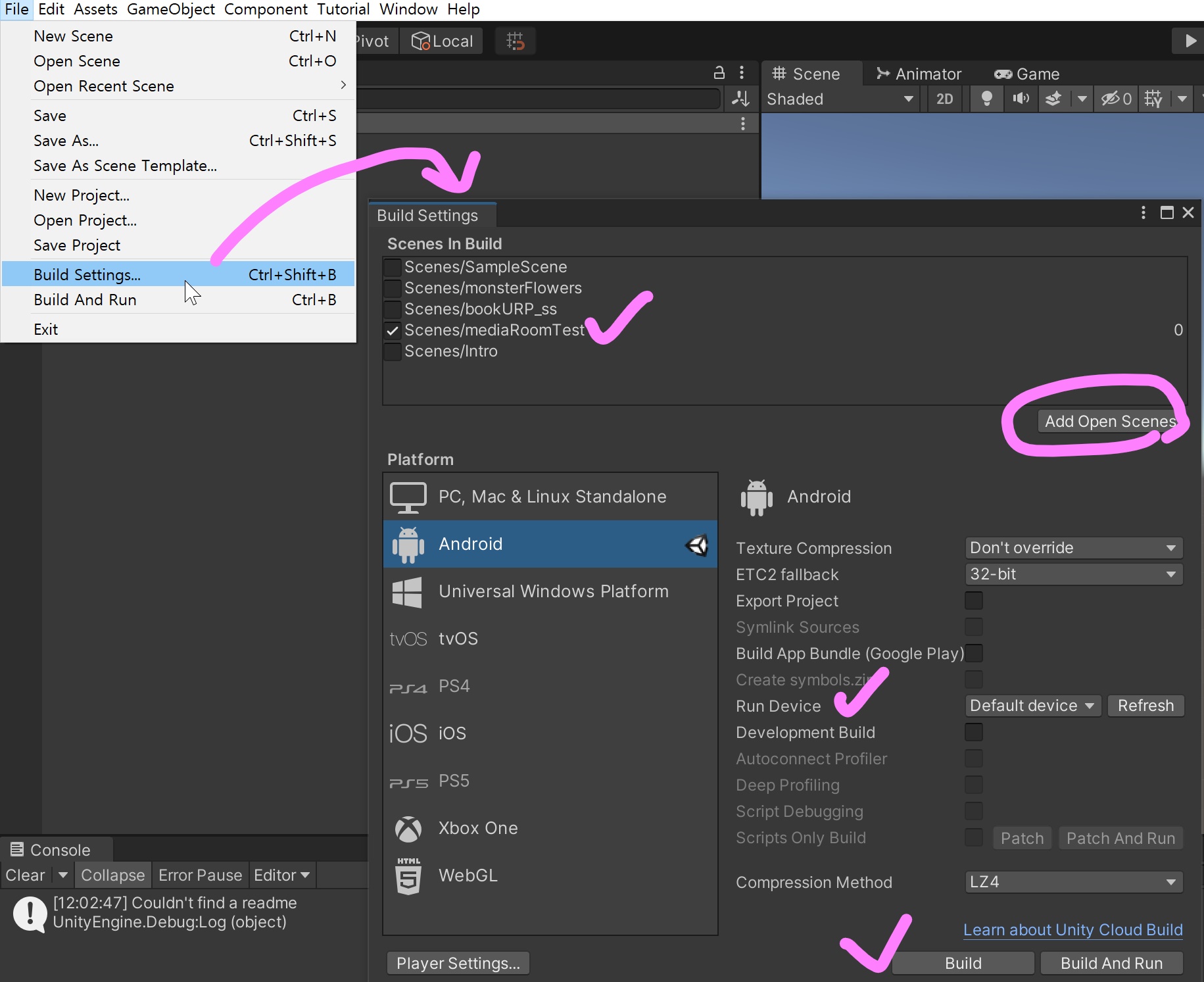Open Player Settings button
1204x982 pixels.
[458, 963]
